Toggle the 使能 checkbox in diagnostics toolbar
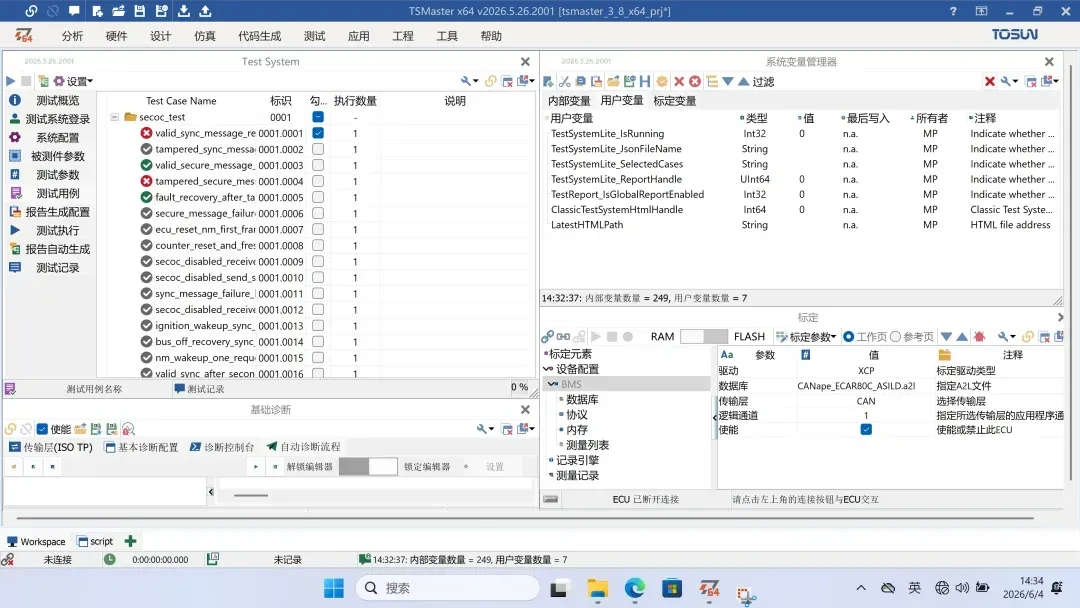The height and width of the screenshot is (608, 1080). (42, 429)
